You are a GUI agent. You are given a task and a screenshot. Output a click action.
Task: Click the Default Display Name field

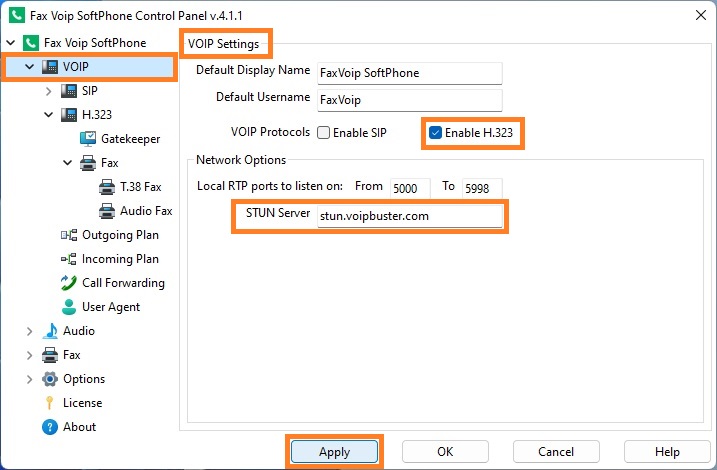tap(410, 73)
